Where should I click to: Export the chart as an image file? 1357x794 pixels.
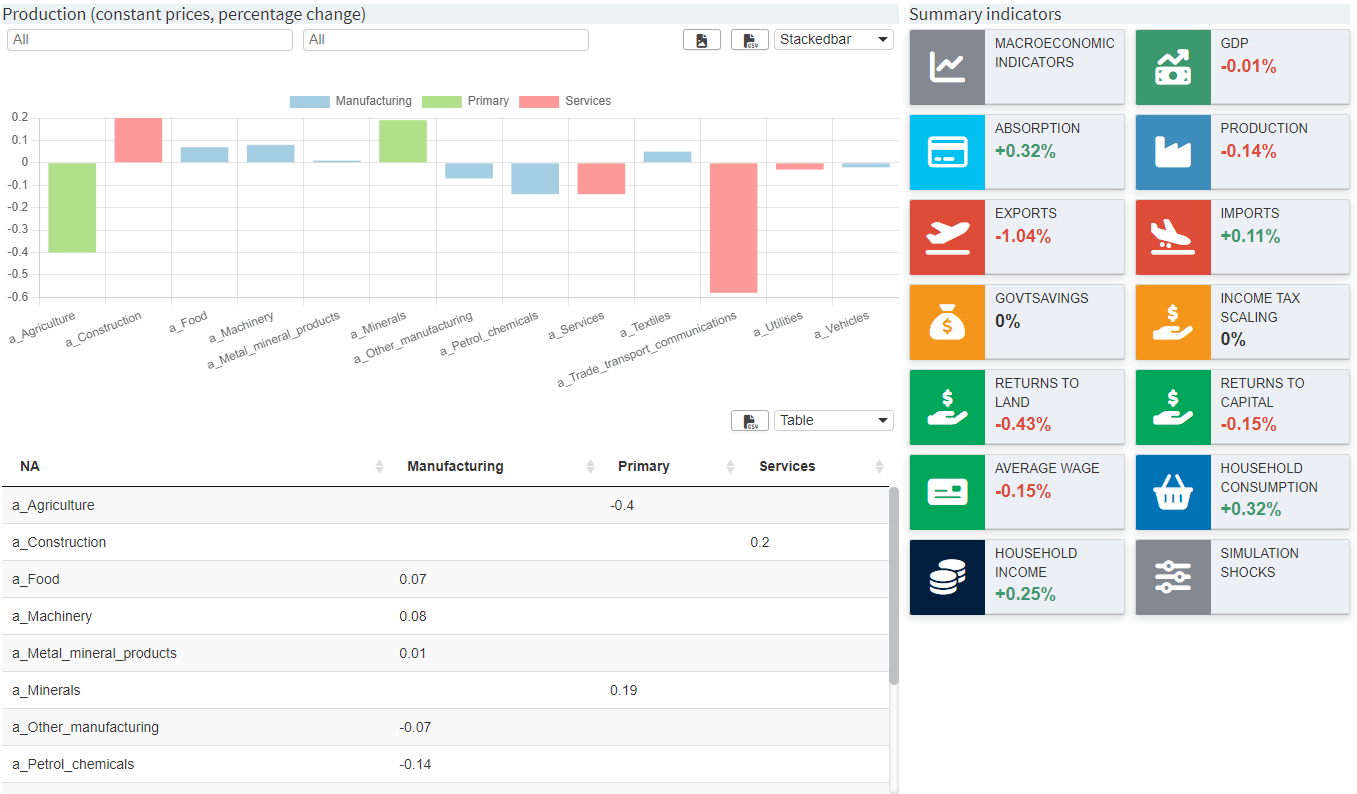pos(701,40)
